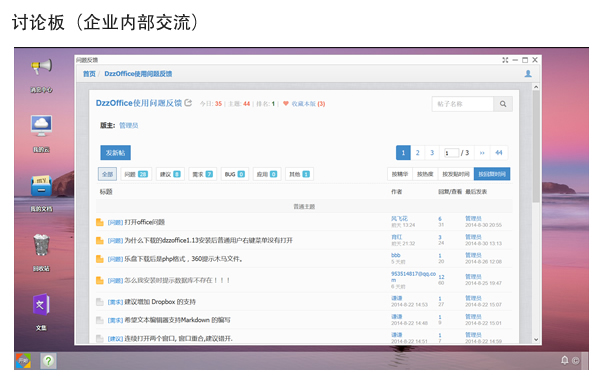Open thread about dzzoffice1.13 right-click menu

pyautogui.click(x=209, y=240)
